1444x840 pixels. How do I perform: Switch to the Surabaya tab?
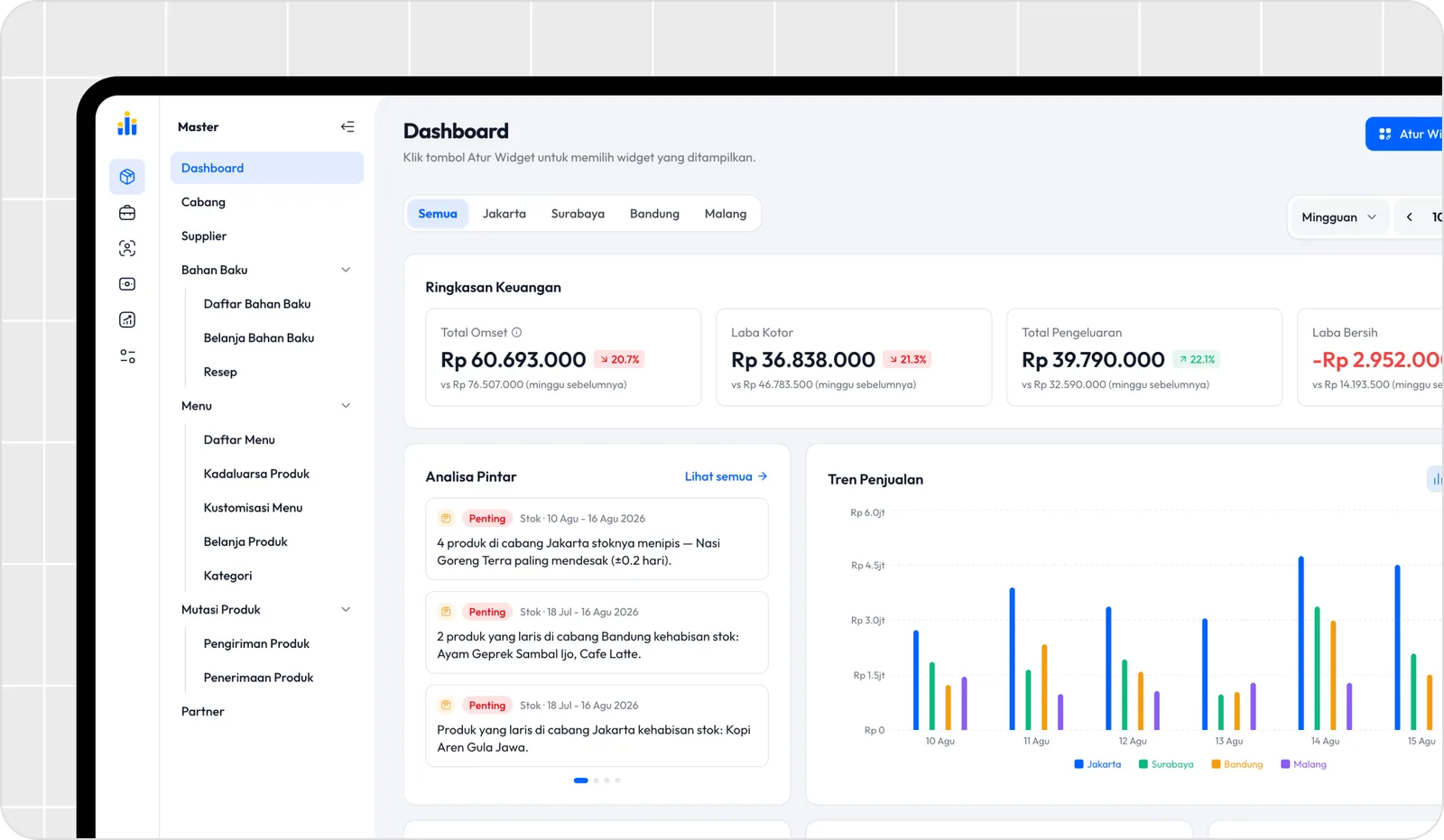pos(578,214)
